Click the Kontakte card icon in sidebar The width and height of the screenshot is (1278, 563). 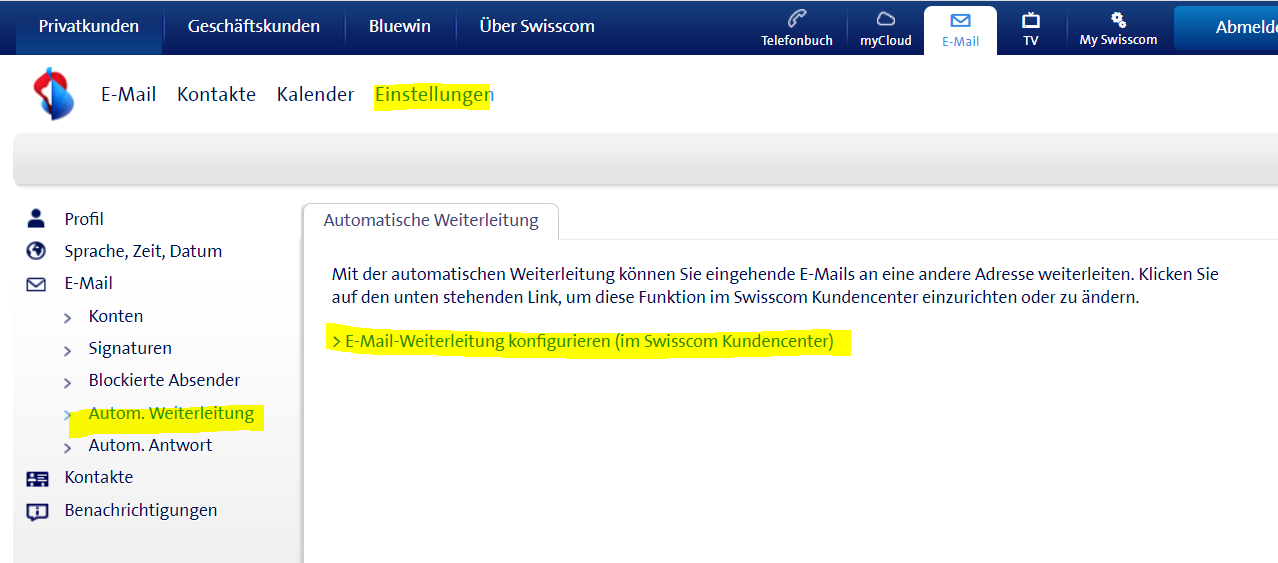(x=37, y=478)
